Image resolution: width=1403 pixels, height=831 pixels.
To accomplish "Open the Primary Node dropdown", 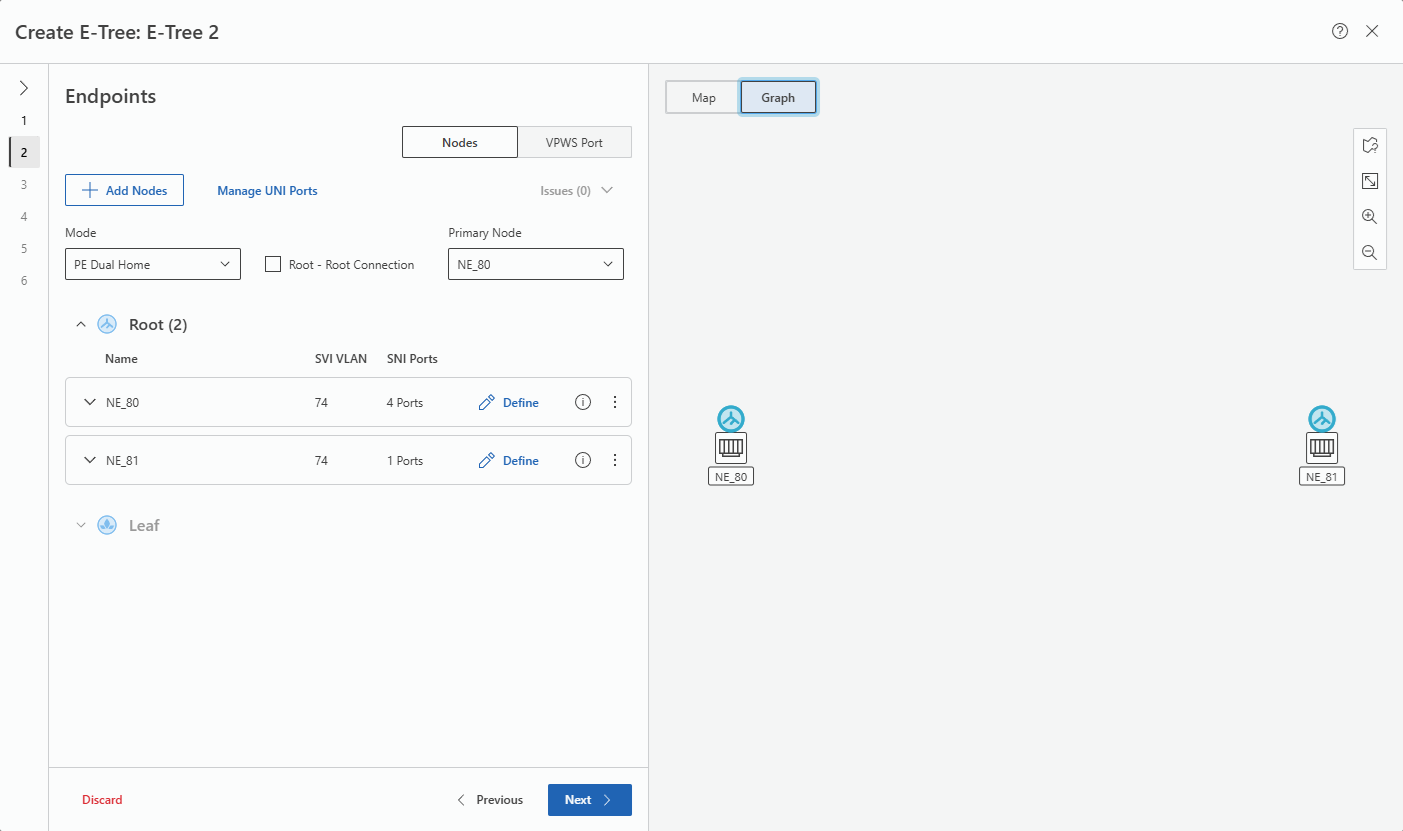I will [x=535, y=264].
